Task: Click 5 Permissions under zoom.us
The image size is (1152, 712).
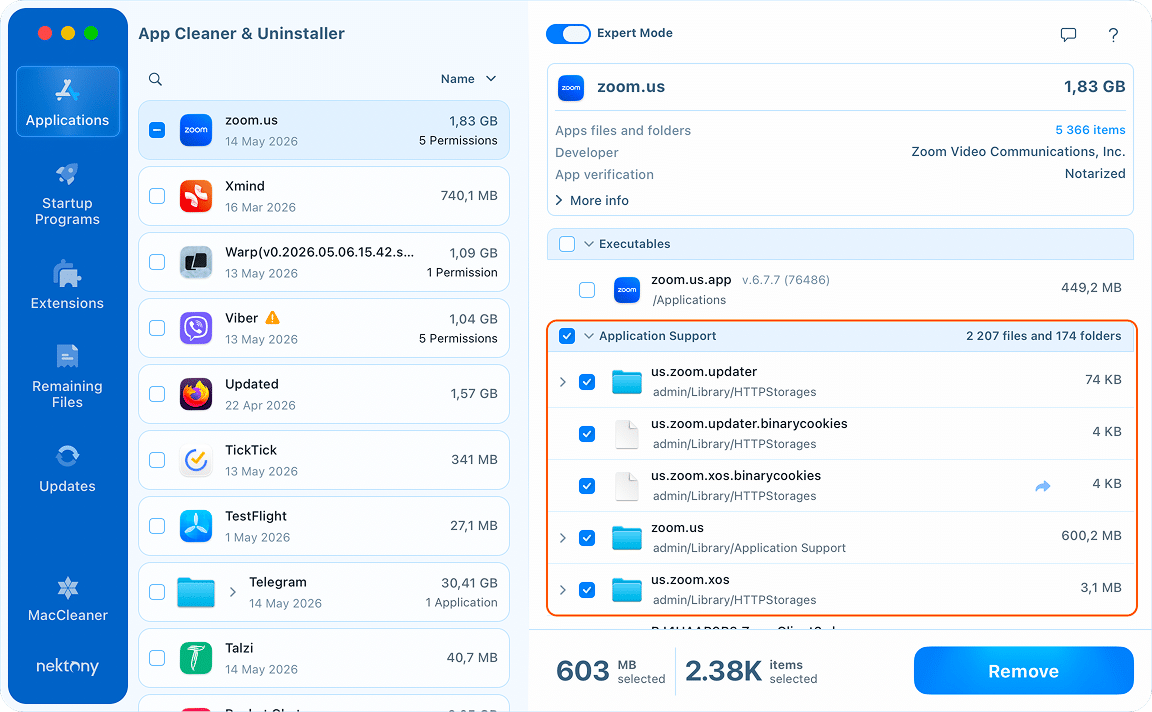Action: pos(458,140)
